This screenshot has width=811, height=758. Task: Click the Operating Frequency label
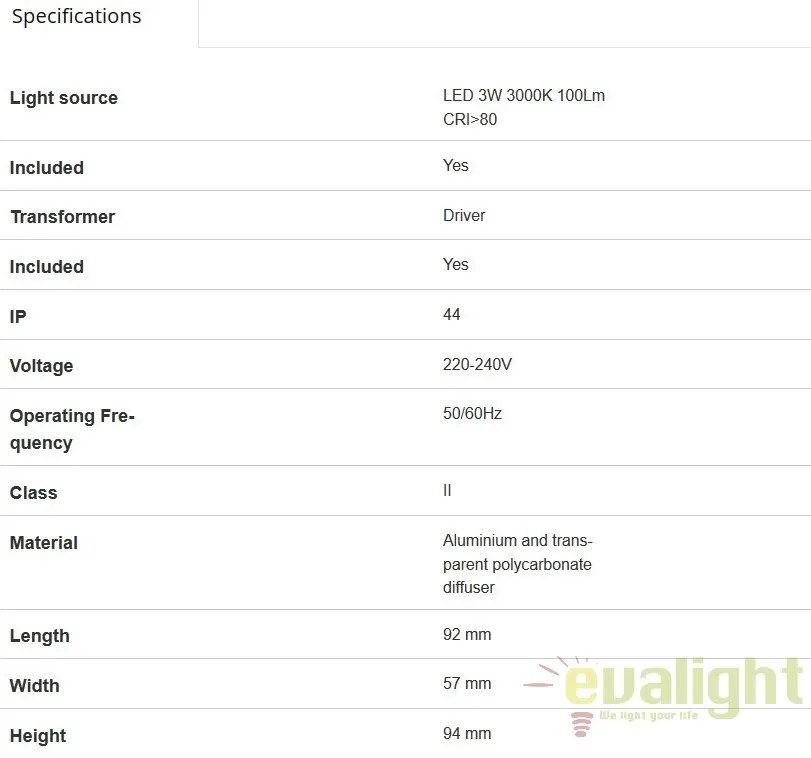point(72,429)
